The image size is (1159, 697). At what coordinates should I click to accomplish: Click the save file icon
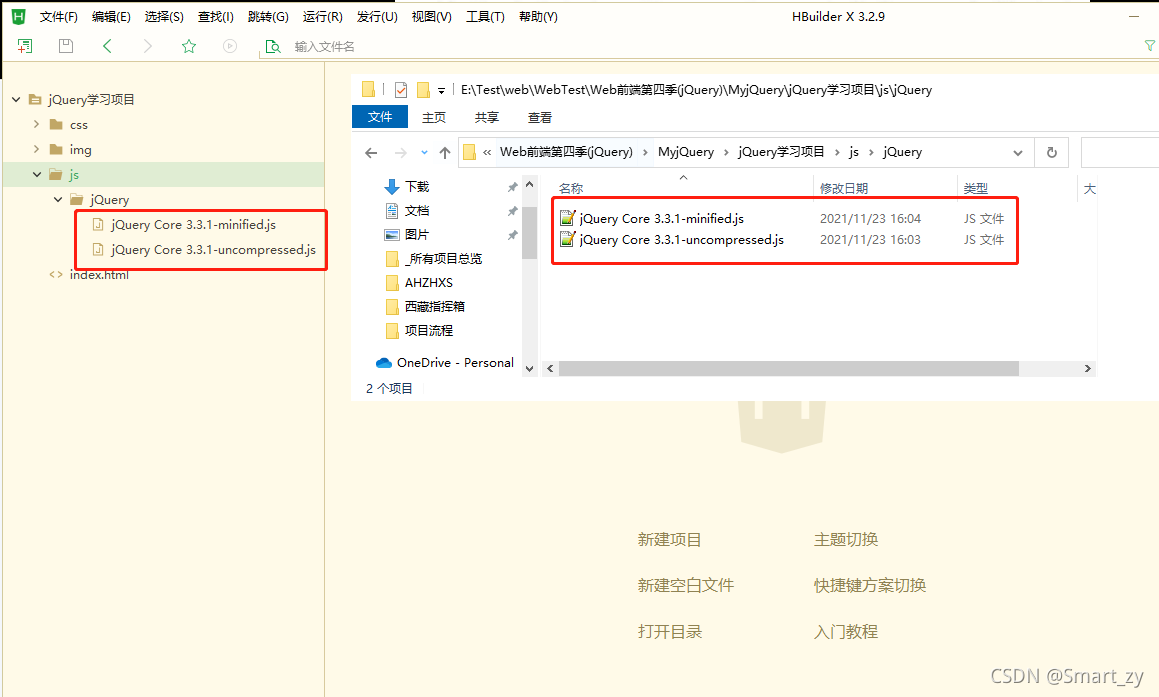(x=64, y=46)
